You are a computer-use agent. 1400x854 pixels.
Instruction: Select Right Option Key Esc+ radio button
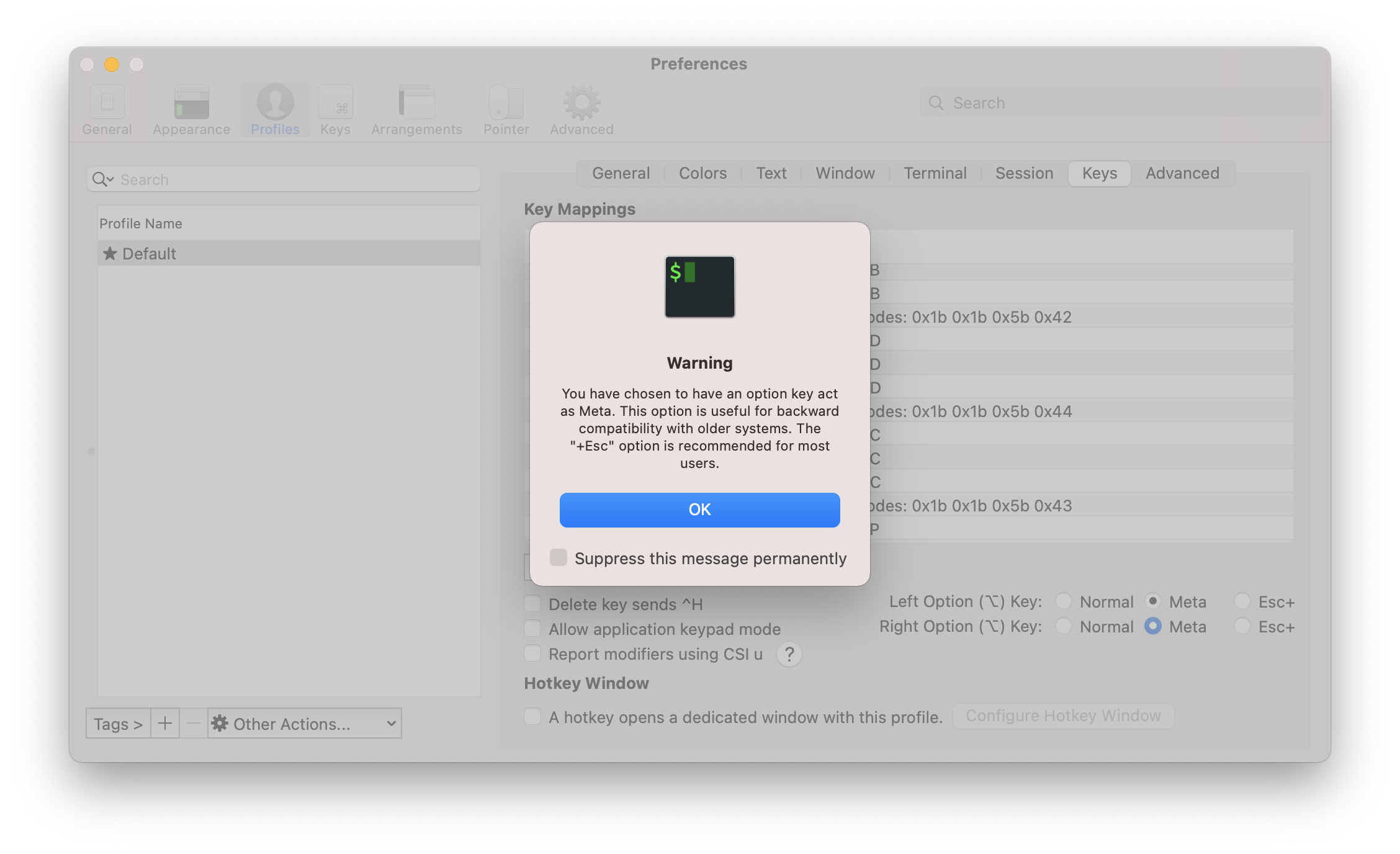1243,626
